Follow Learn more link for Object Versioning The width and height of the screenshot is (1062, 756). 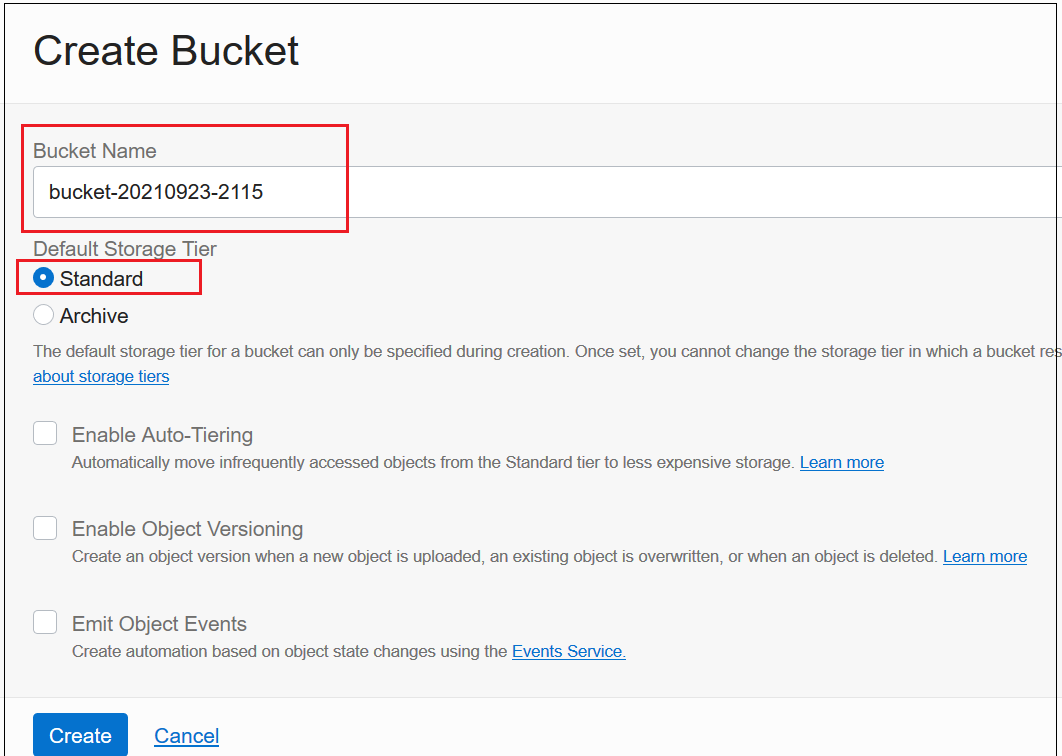(x=984, y=556)
